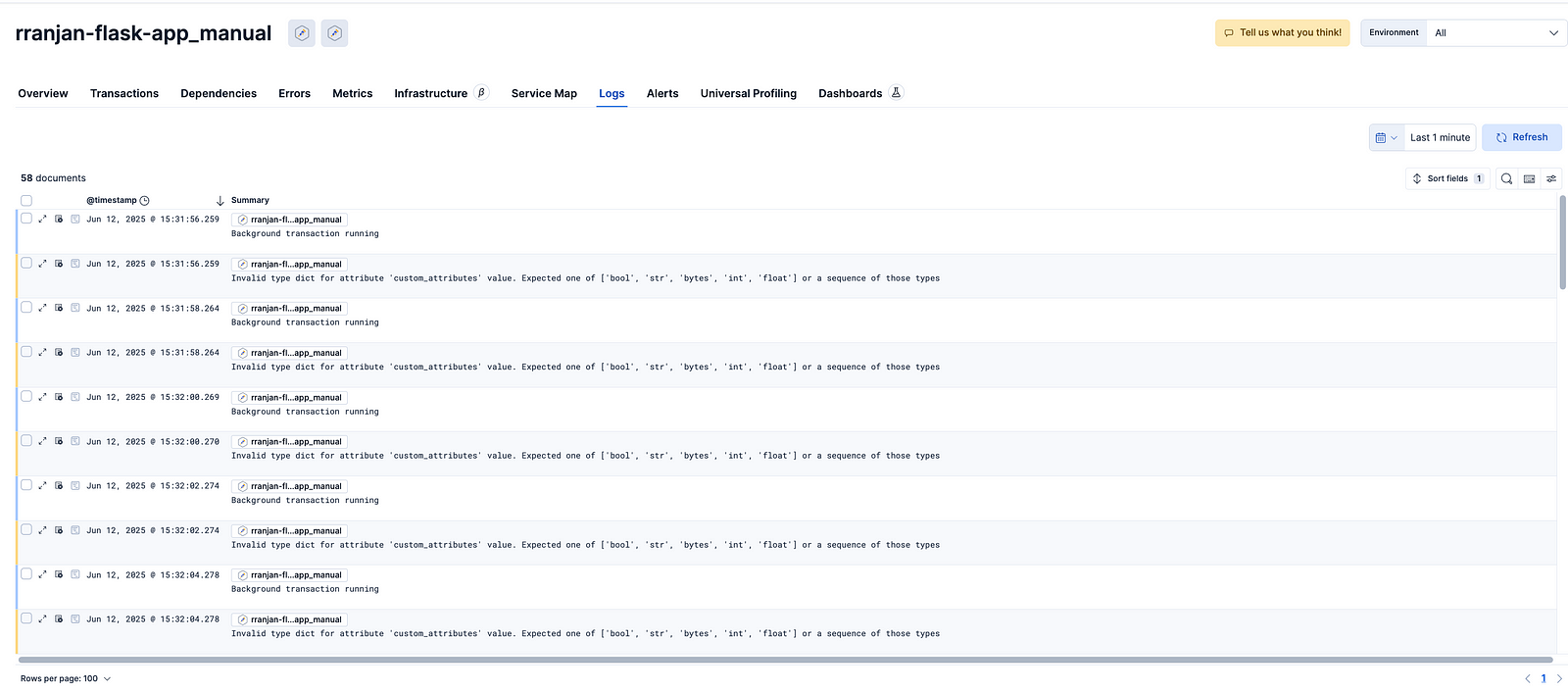
Task: Tick the checkbox for the 15:32:04.278 Invalid type row
Action: click(26, 618)
